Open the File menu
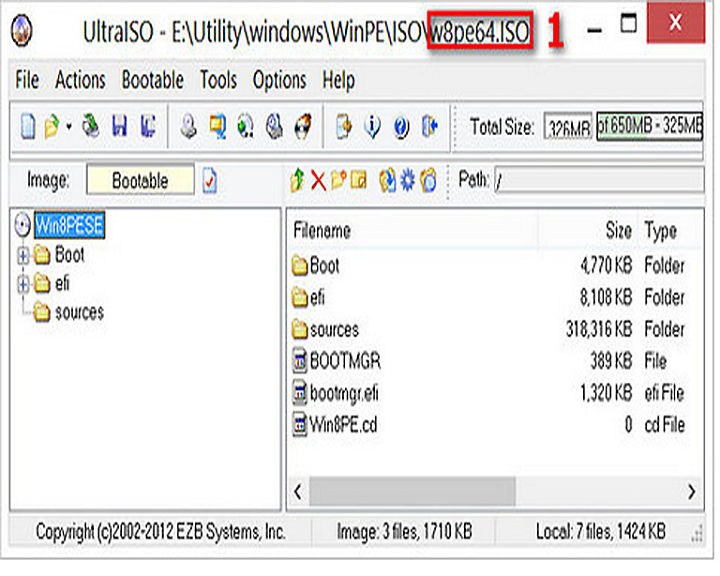This screenshot has width=720, height=576. click(27, 79)
